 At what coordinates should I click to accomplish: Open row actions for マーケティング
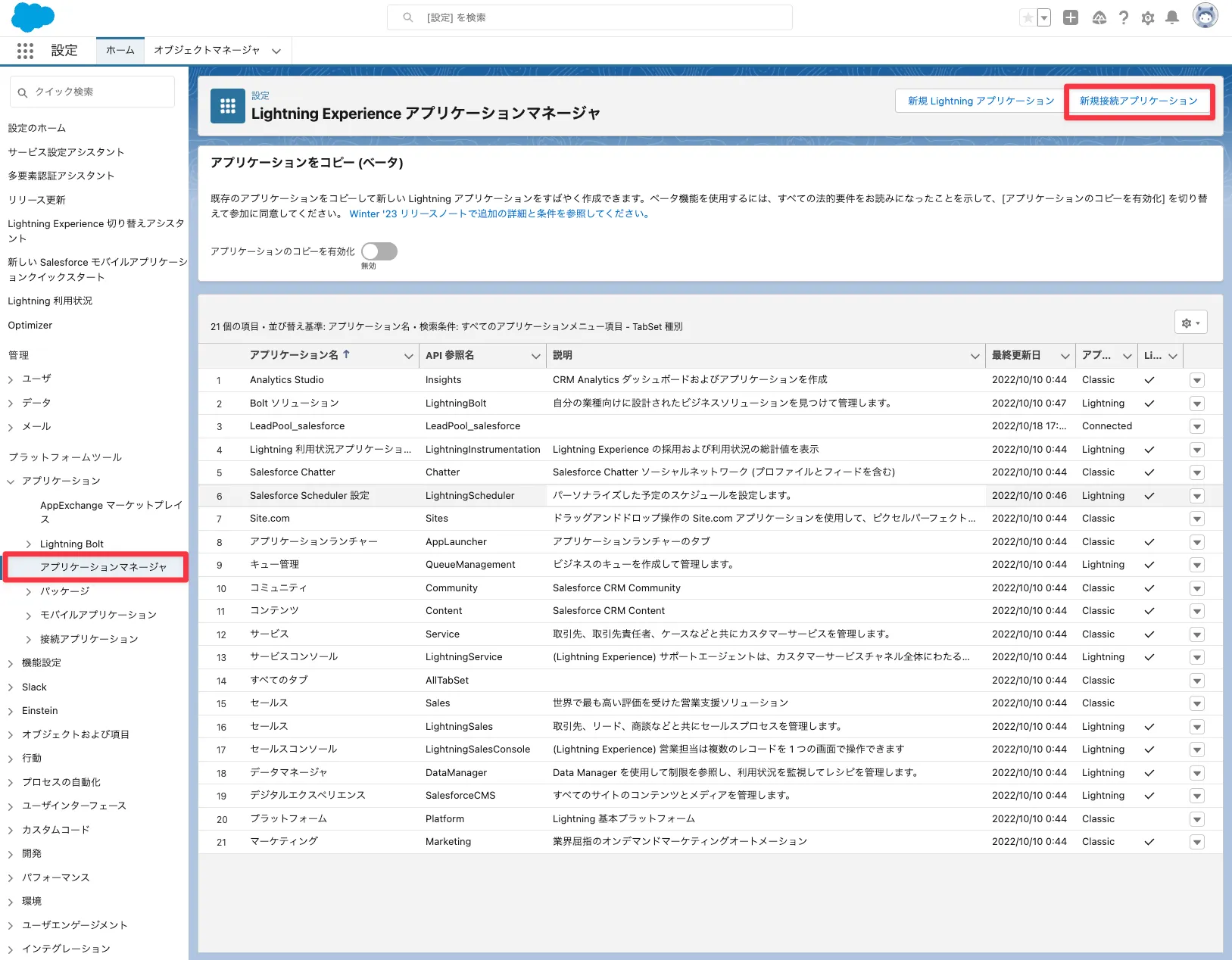click(x=1196, y=842)
